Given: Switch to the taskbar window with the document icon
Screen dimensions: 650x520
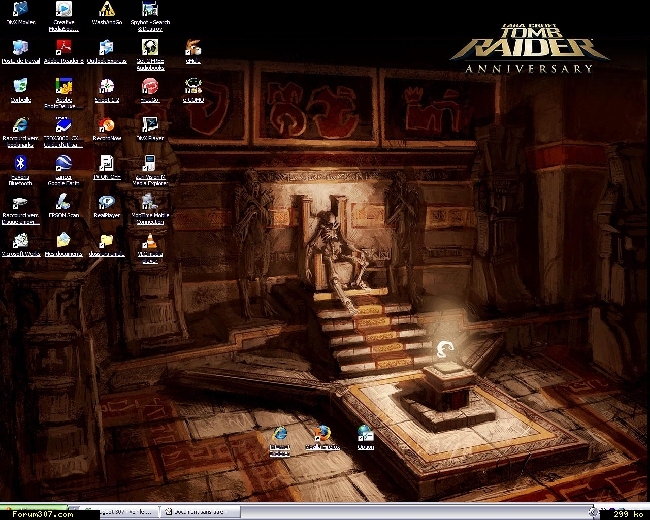Looking at the screenshot, I should tap(201, 512).
